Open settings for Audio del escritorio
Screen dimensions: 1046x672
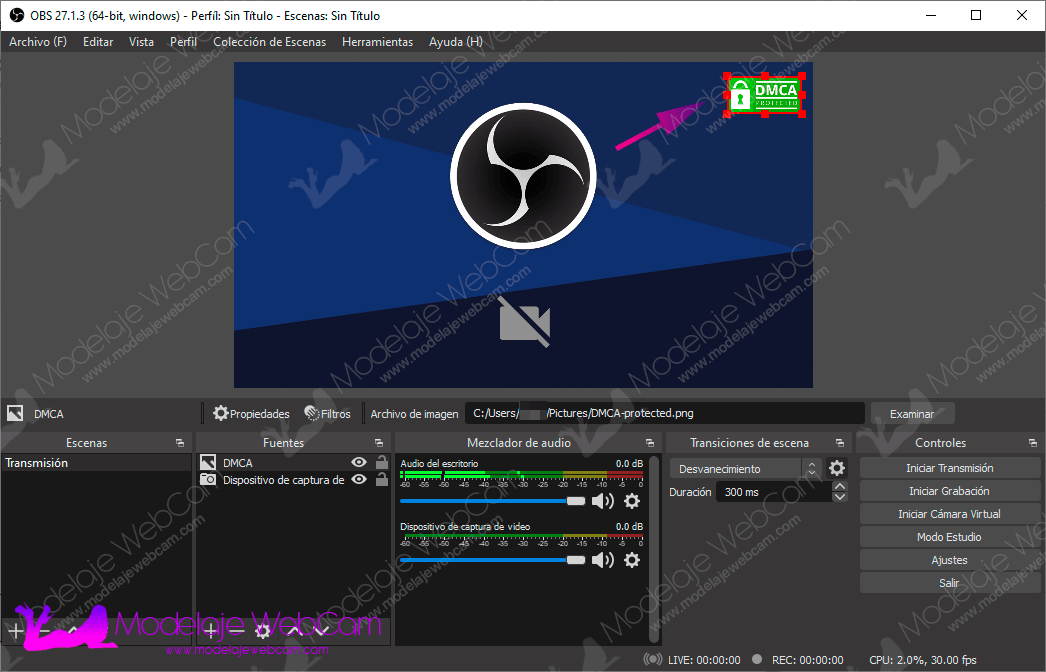click(631, 501)
